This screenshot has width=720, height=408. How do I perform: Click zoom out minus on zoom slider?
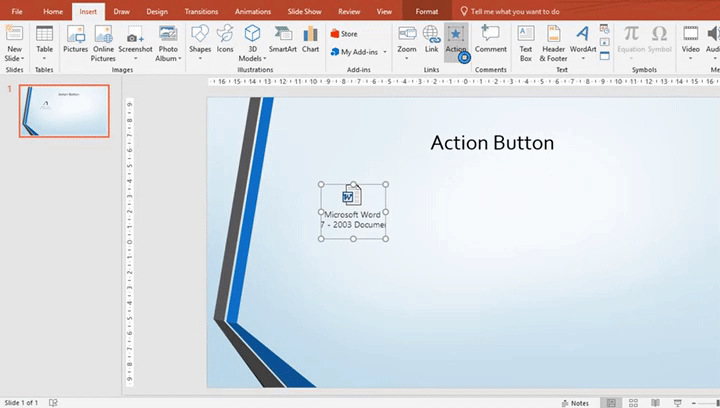[695, 402]
